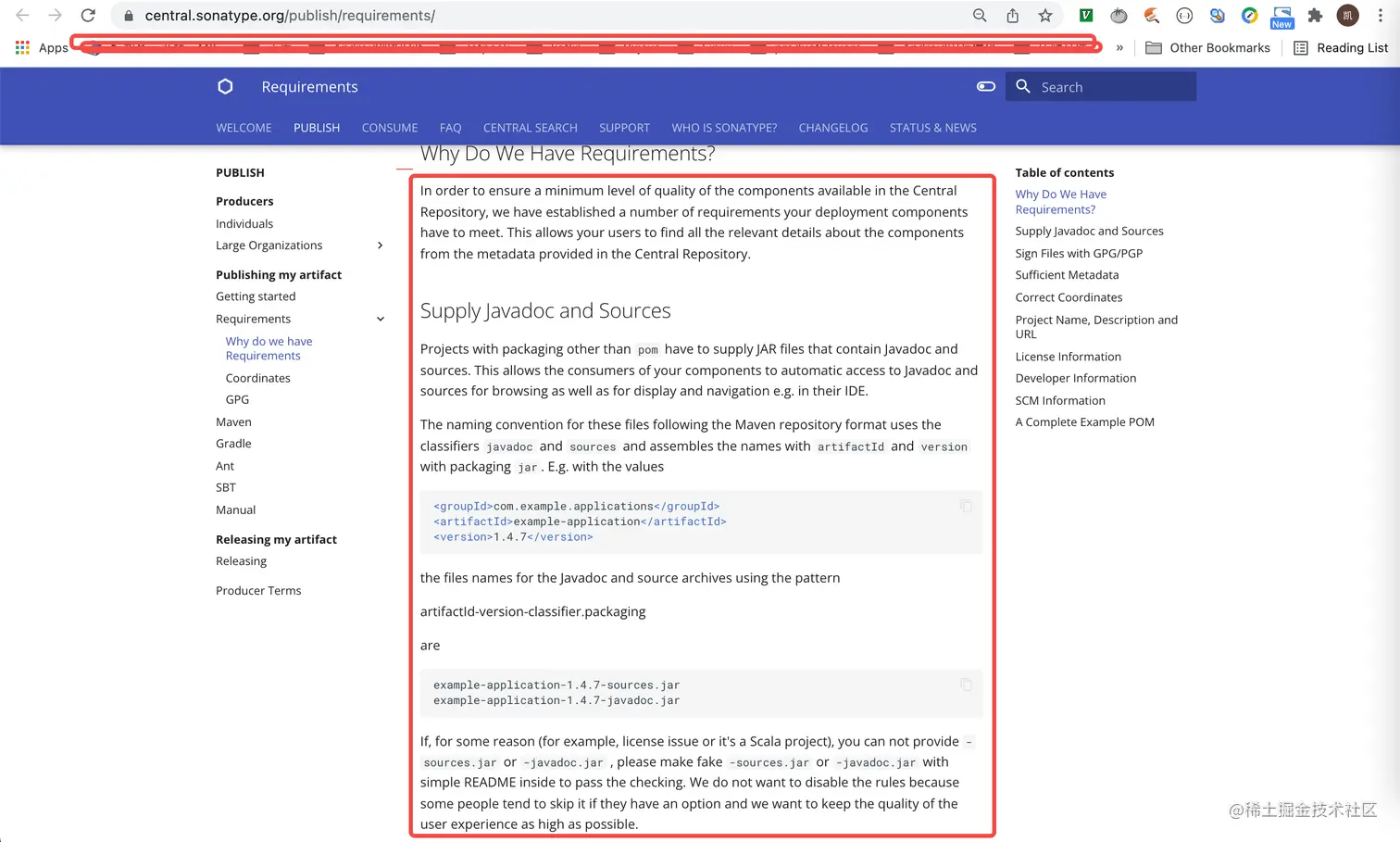Click the search magnifier icon in site header
The height and width of the screenshot is (842, 1400).
point(1023,86)
